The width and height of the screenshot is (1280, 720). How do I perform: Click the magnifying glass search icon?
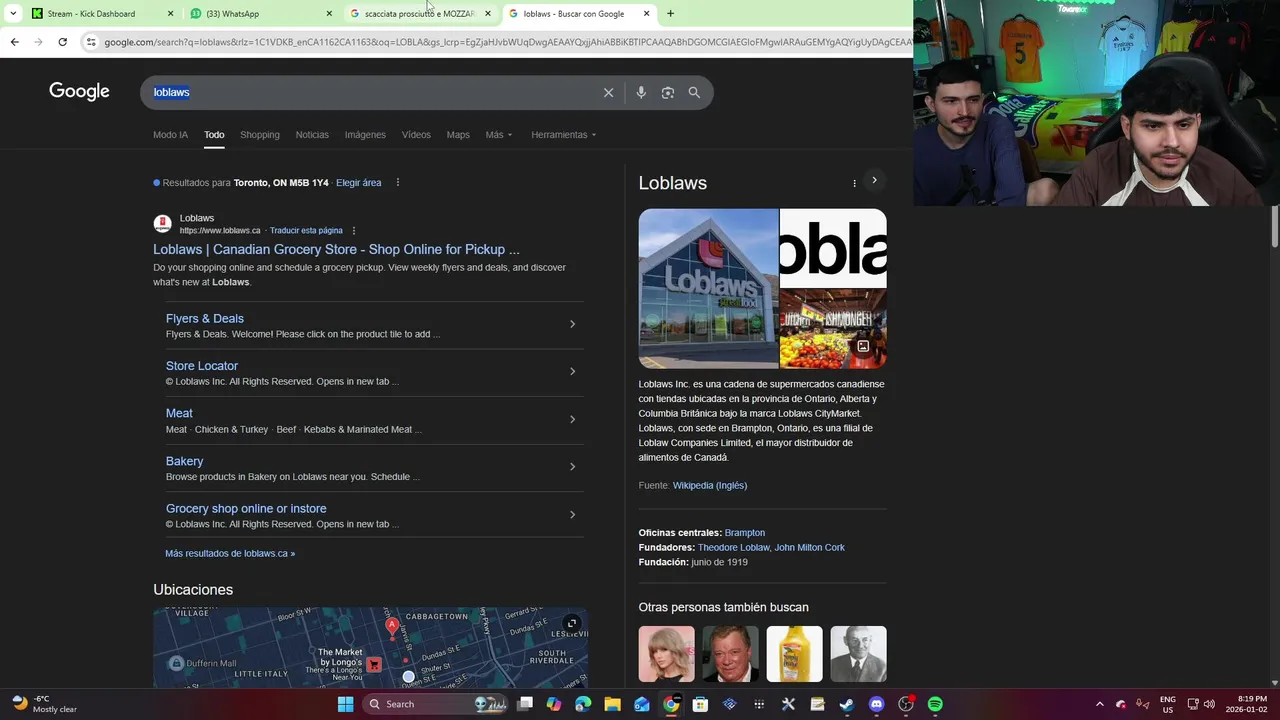coord(694,92)
